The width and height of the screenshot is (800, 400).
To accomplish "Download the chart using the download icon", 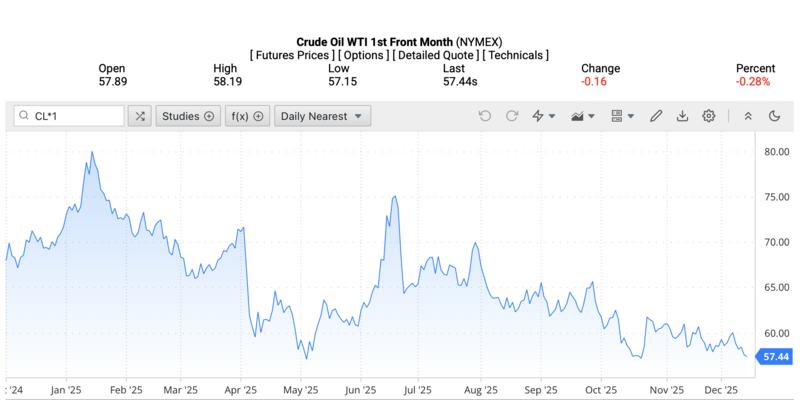I will [682, 116].
